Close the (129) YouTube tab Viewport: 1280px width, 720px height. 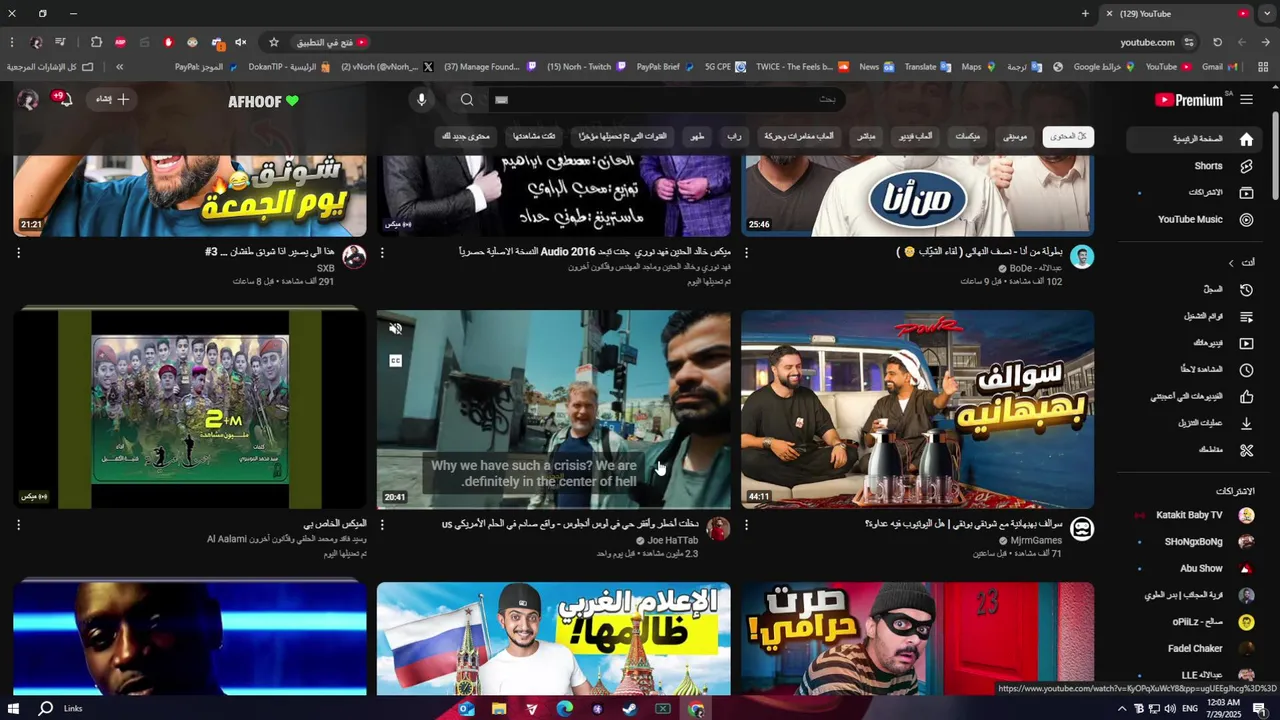[x=1109, y=14]
